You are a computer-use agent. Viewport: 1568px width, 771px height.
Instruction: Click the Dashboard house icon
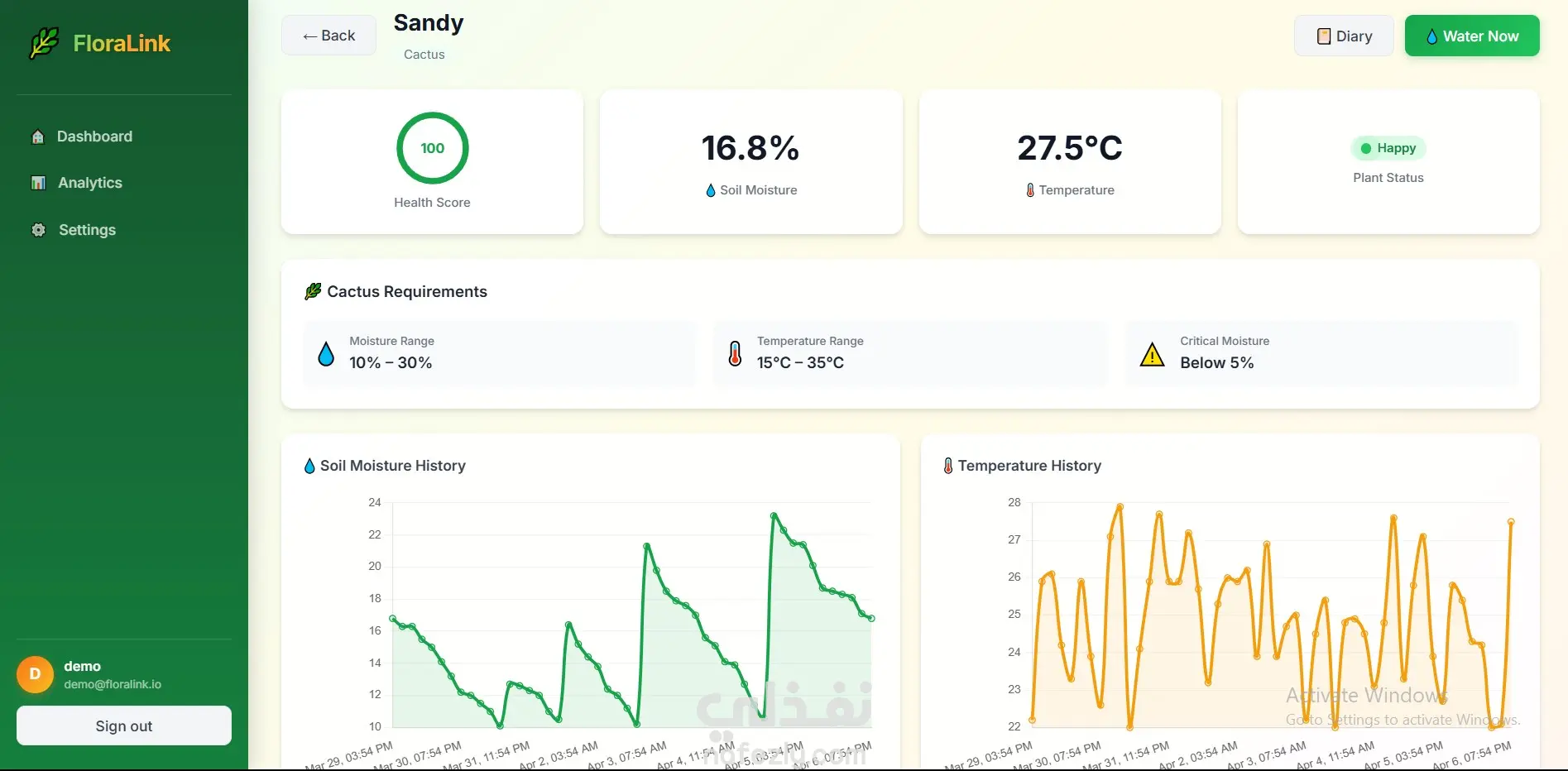(x=38, y=136)
